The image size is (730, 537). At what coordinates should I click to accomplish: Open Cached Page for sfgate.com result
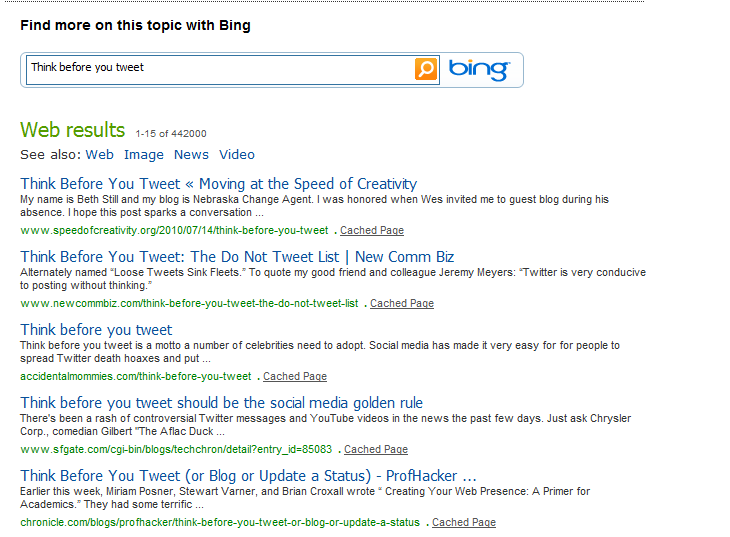[376, 449]
